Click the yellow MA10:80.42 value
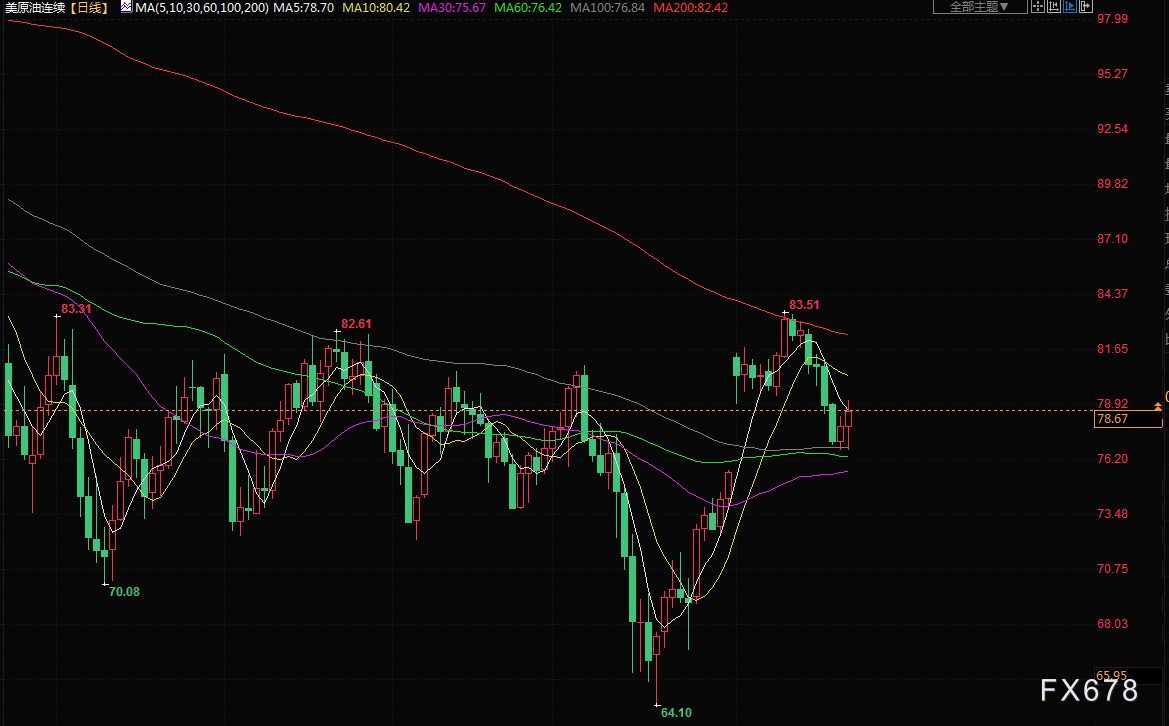The width and height of the screenshot is (1169, 726). 376,7
